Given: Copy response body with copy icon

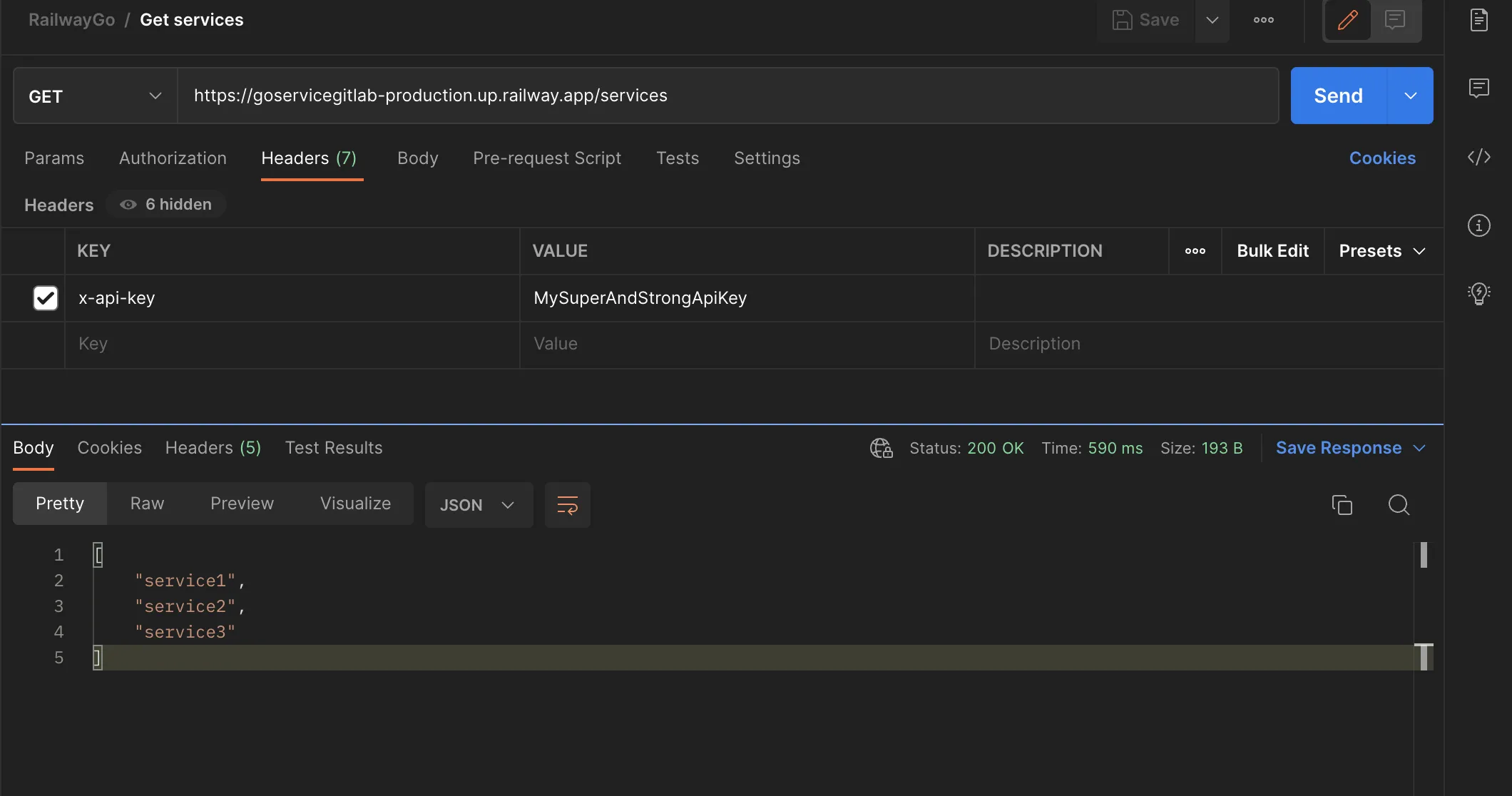Looking at the screenshot, I should pos(1342,505).
